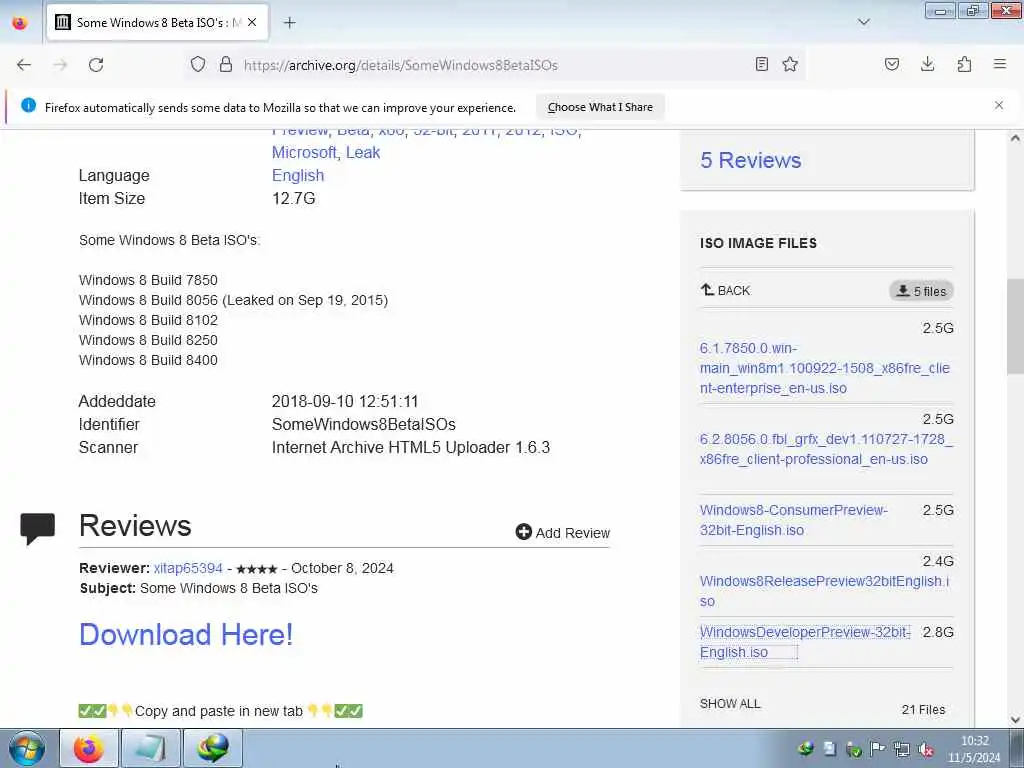Click the identifier SomeWindows8BetaISOs text
This screenshot has width=1024, height=768.
click(364, 424)
